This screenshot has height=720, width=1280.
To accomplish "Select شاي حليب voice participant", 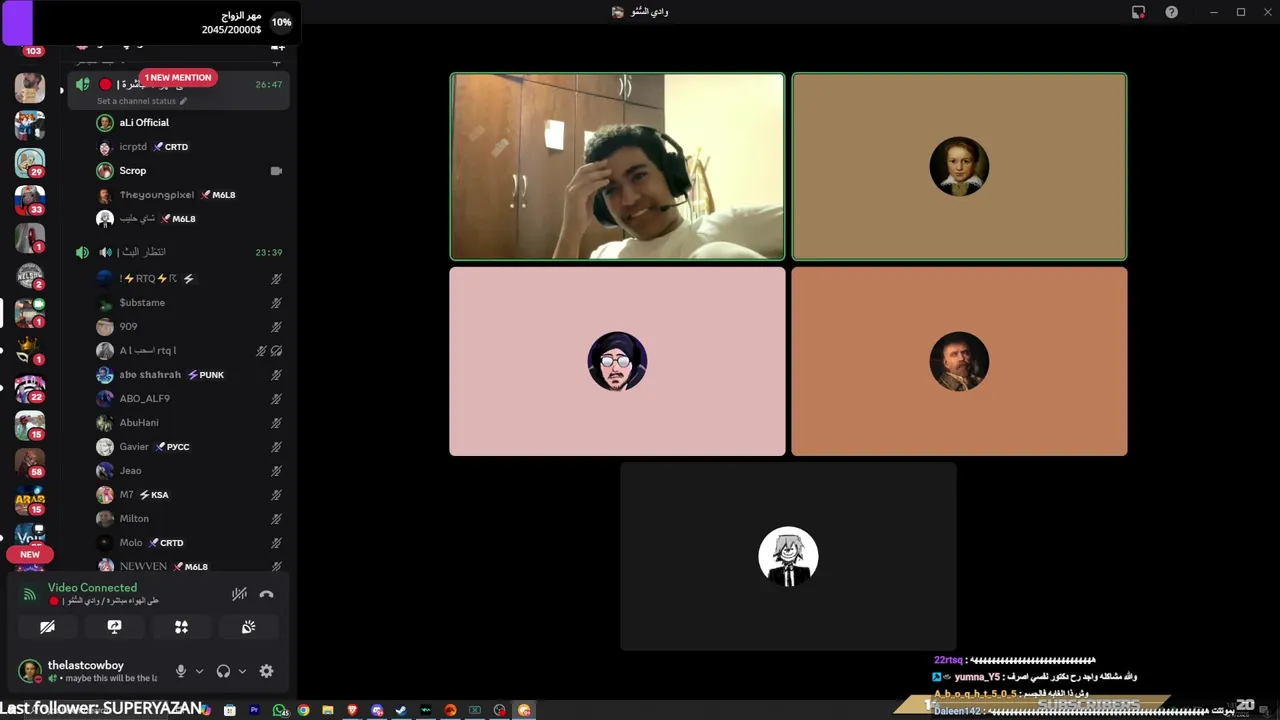I will click(x=180, y=219).
